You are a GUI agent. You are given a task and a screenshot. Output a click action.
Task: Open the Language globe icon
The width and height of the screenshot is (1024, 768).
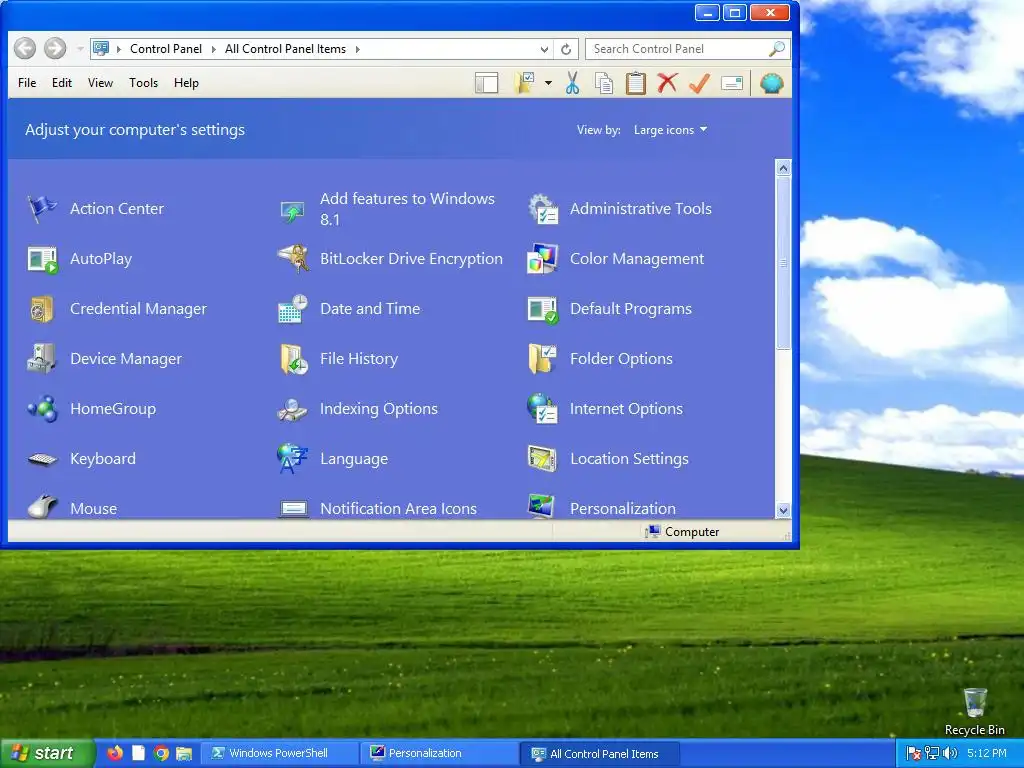tap(292, 459)
